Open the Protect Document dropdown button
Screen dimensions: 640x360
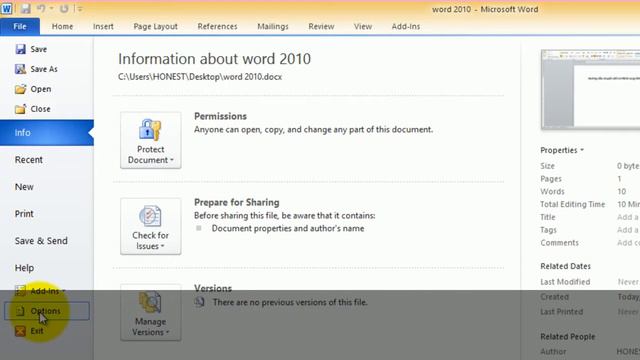(151, 140)
